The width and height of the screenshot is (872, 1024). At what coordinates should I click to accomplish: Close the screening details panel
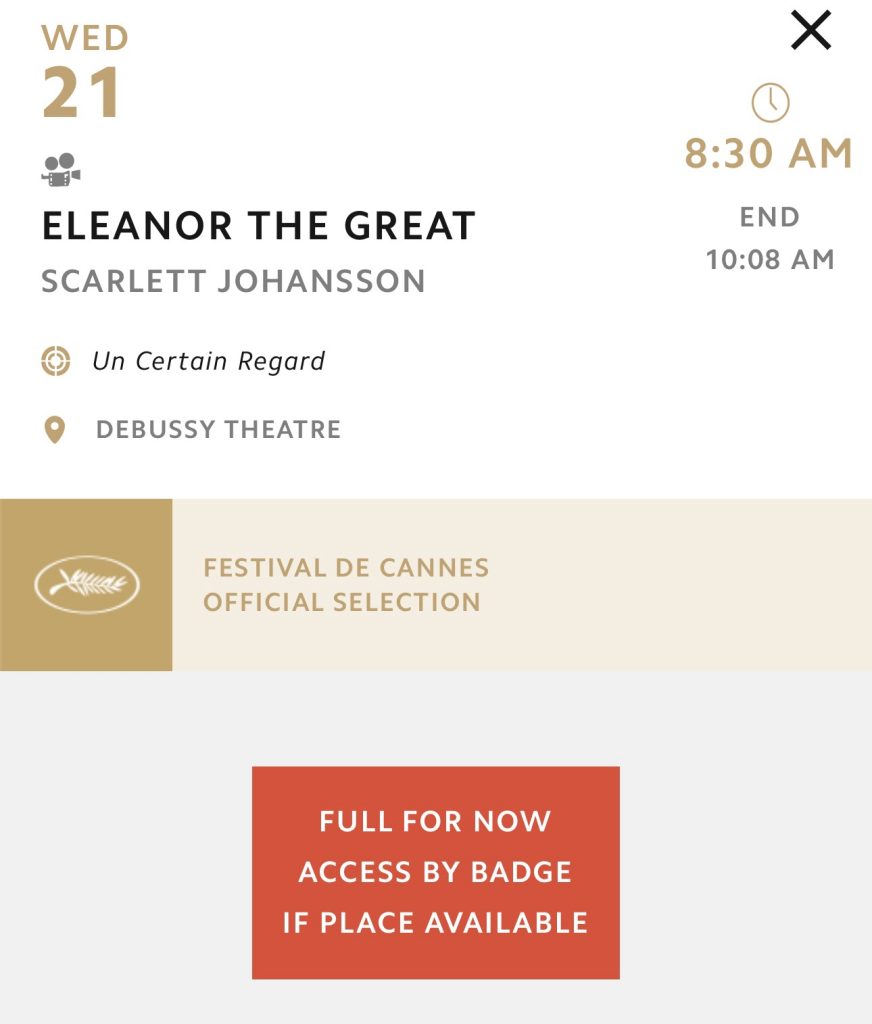click(x=810, y=30)
